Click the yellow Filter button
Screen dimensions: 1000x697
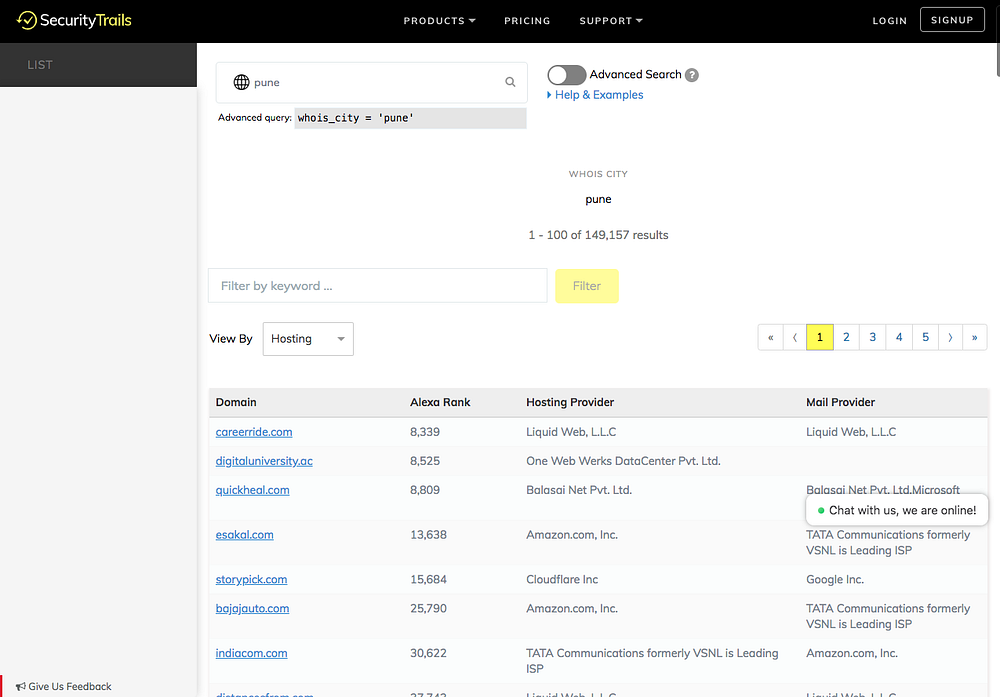click(587, 286)
